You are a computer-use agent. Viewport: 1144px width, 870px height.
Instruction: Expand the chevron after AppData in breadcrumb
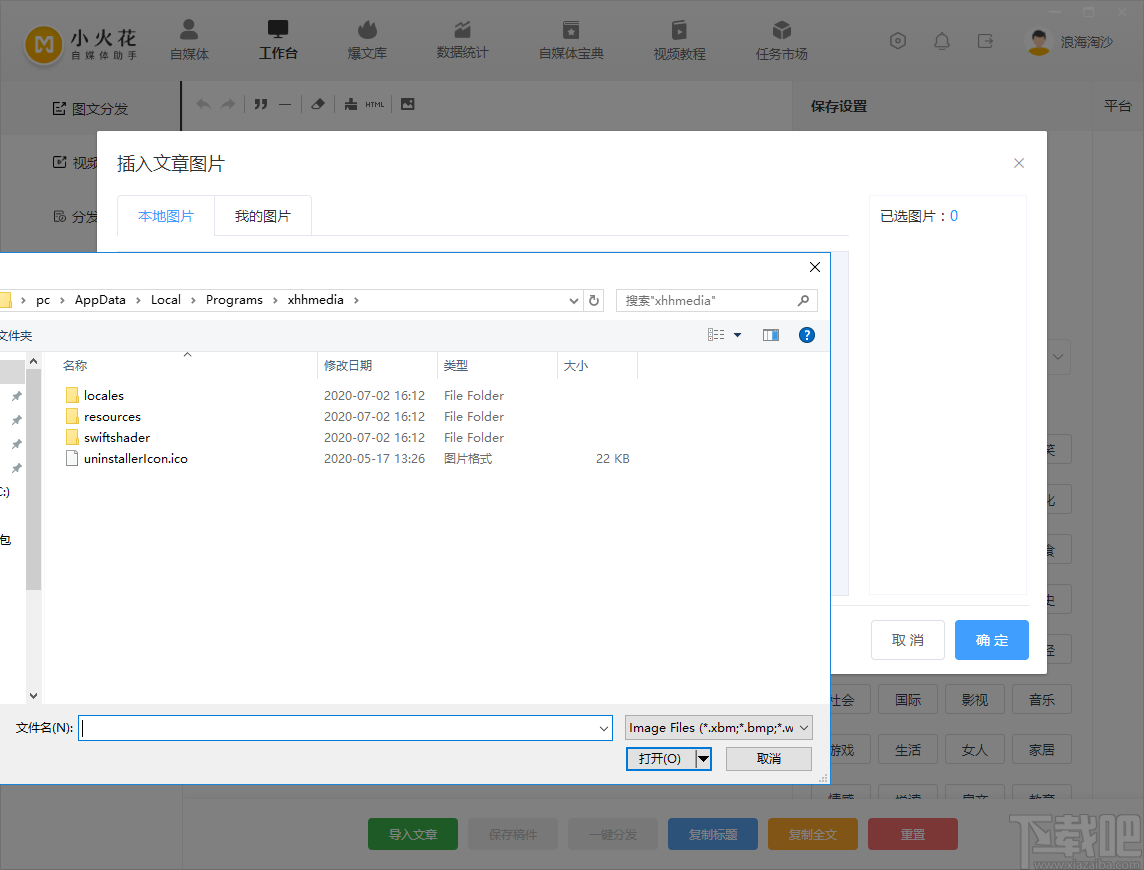coord(138,300)
